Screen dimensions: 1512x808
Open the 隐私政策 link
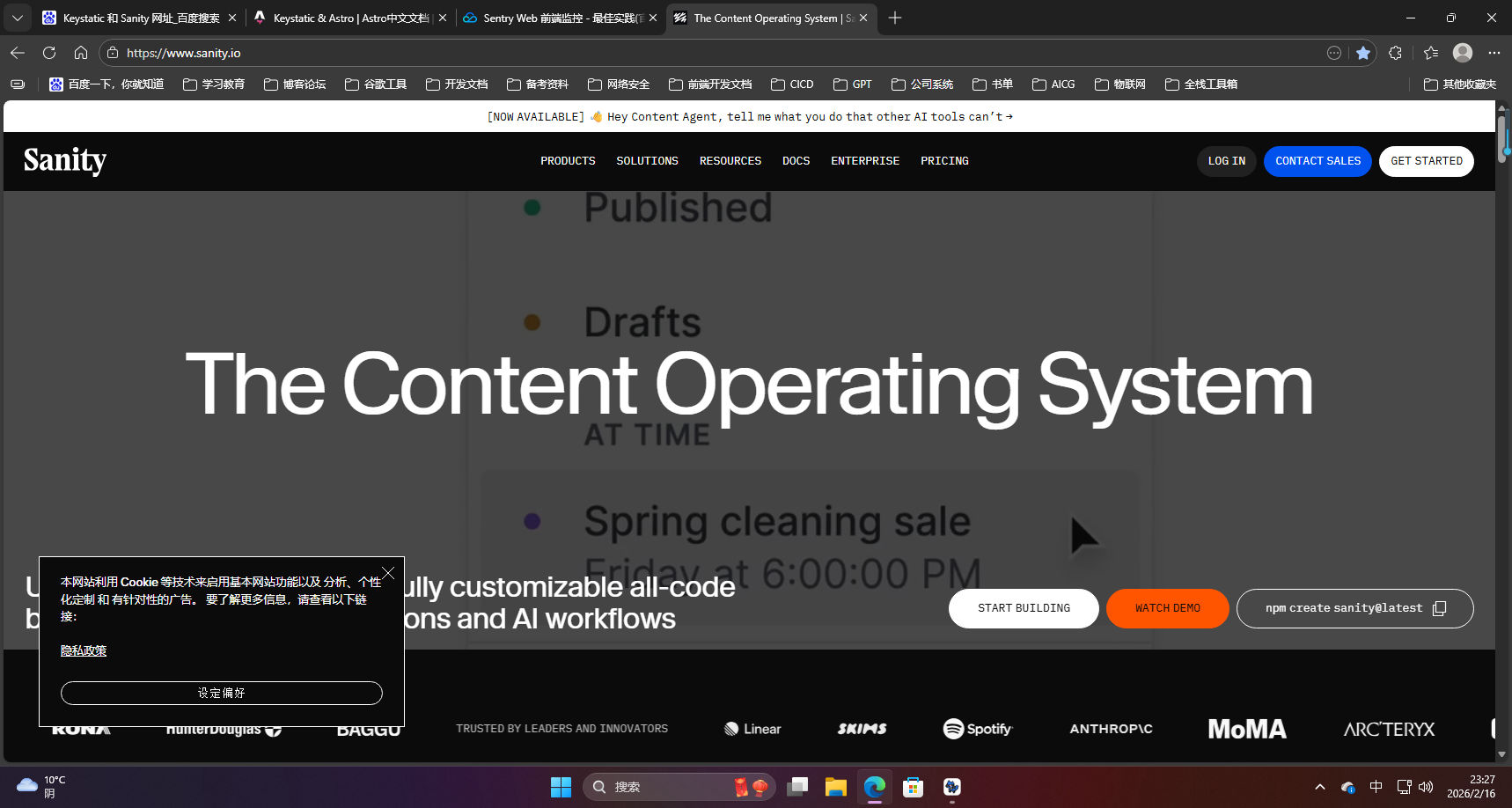(84, 650)
